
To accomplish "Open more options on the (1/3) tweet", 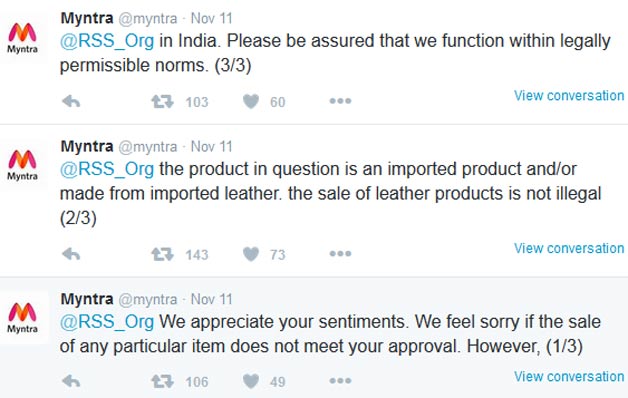I will pyautogui.click(x=340, y=381).
